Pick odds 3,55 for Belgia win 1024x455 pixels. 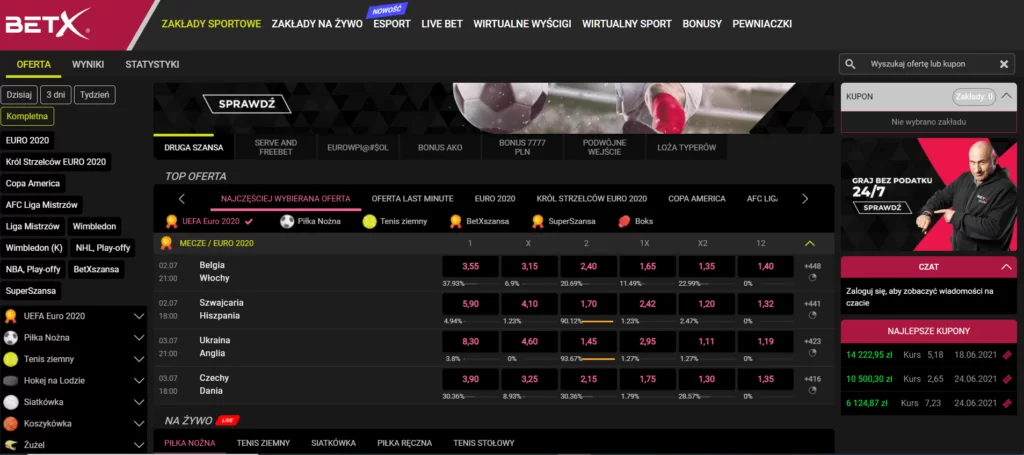pyautogui.click(x=470, y=266)
